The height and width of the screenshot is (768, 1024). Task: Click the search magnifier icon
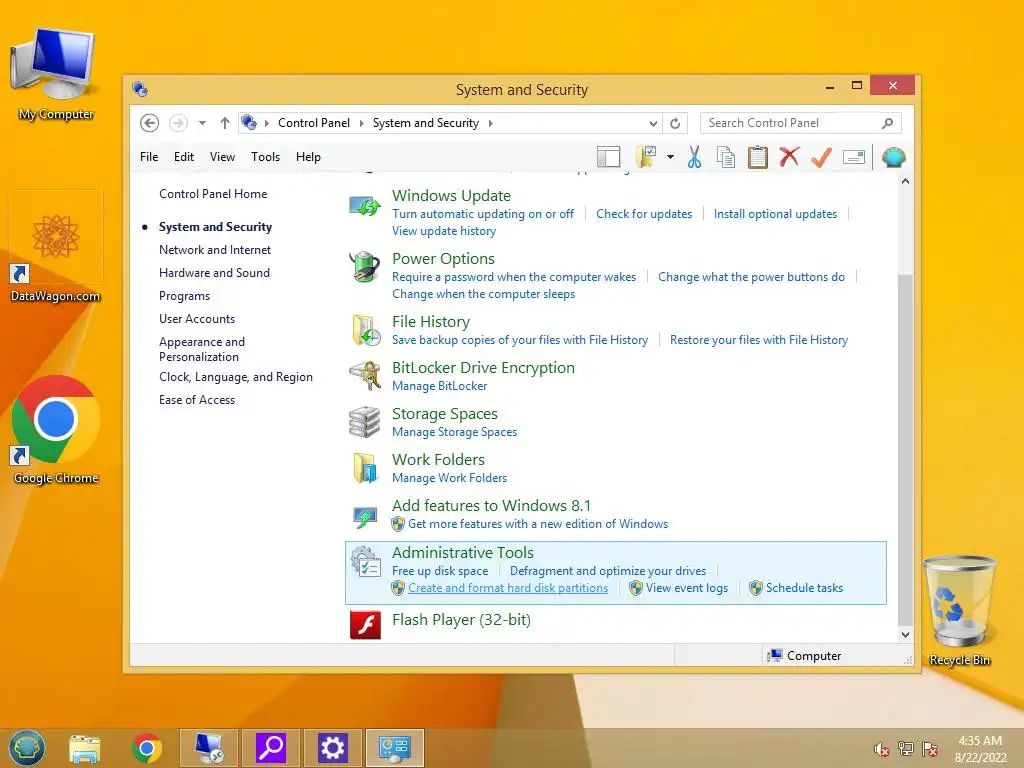(887, 123)
